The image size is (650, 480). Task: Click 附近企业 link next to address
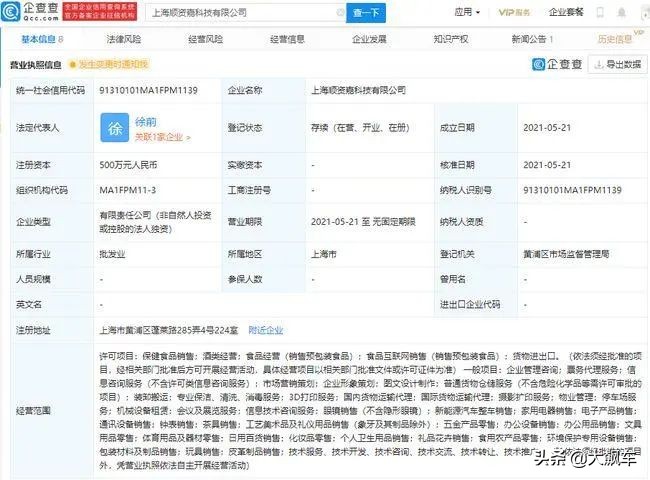[x=266, y=330]
